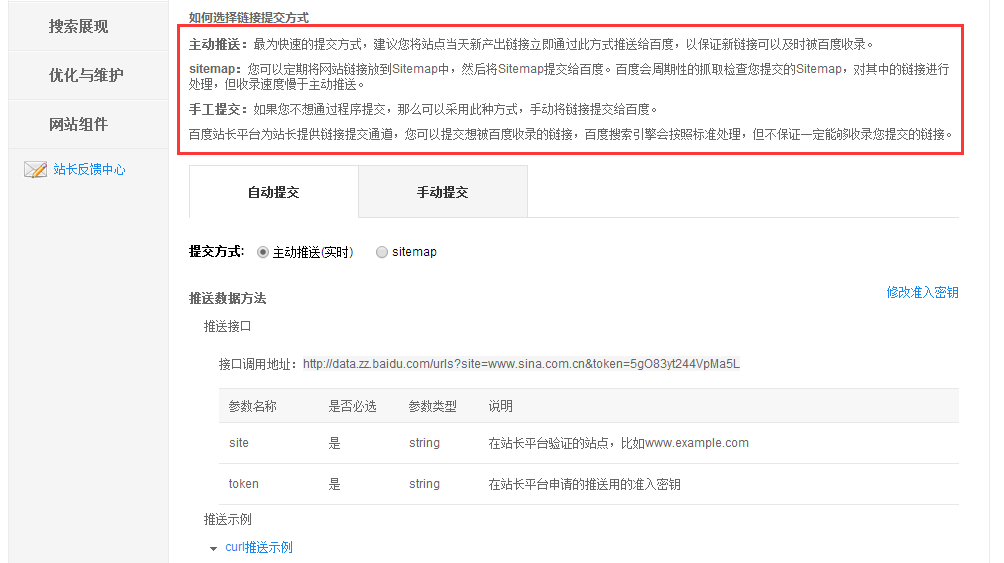
Task: Open the 站长反馈中心 link
Action: pyautogui.click(x=89, y=170)
